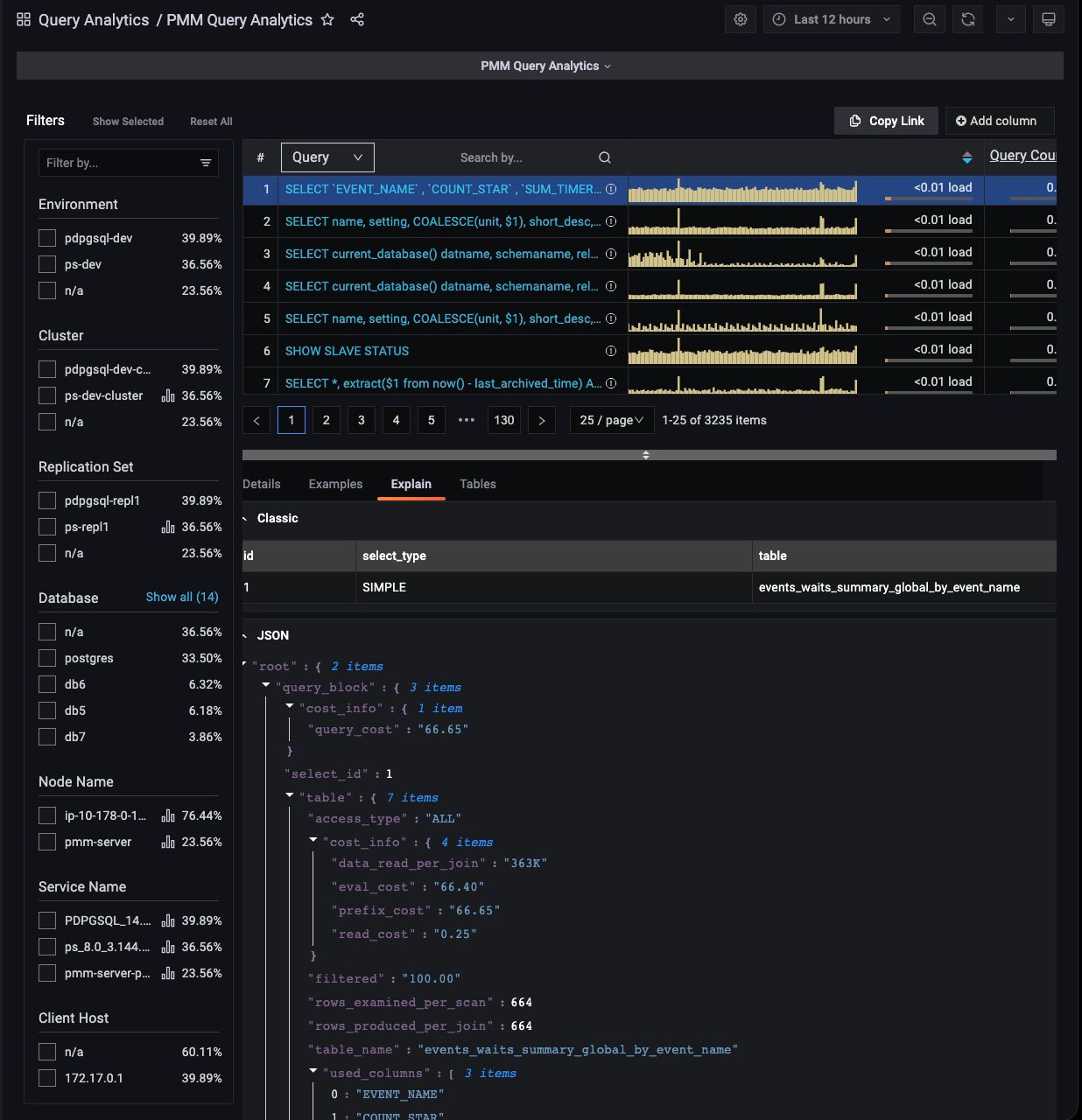Open the 25 / page size dropdown

point(611,420)
